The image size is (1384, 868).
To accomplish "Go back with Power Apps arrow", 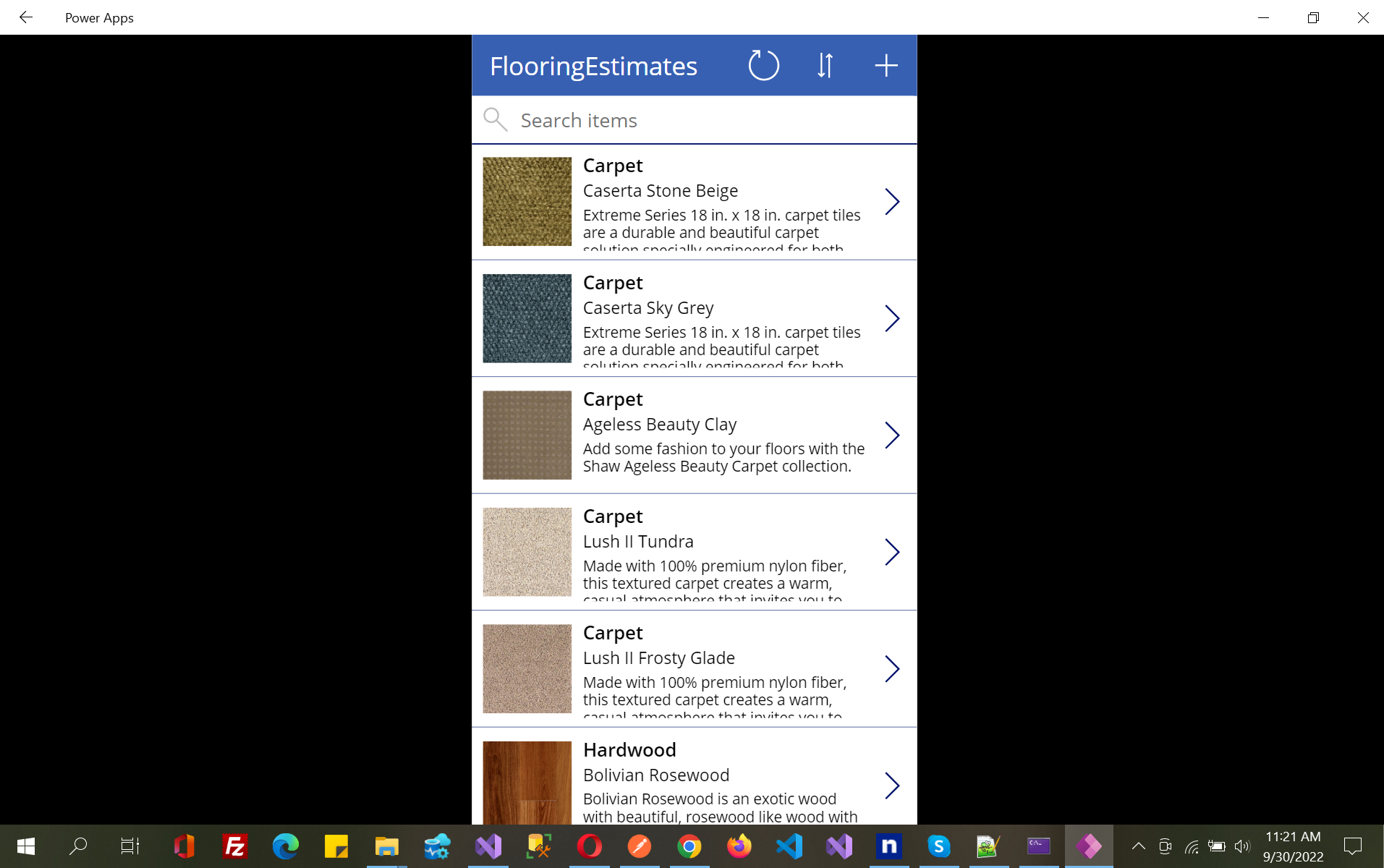I will (x=26, y=17).
